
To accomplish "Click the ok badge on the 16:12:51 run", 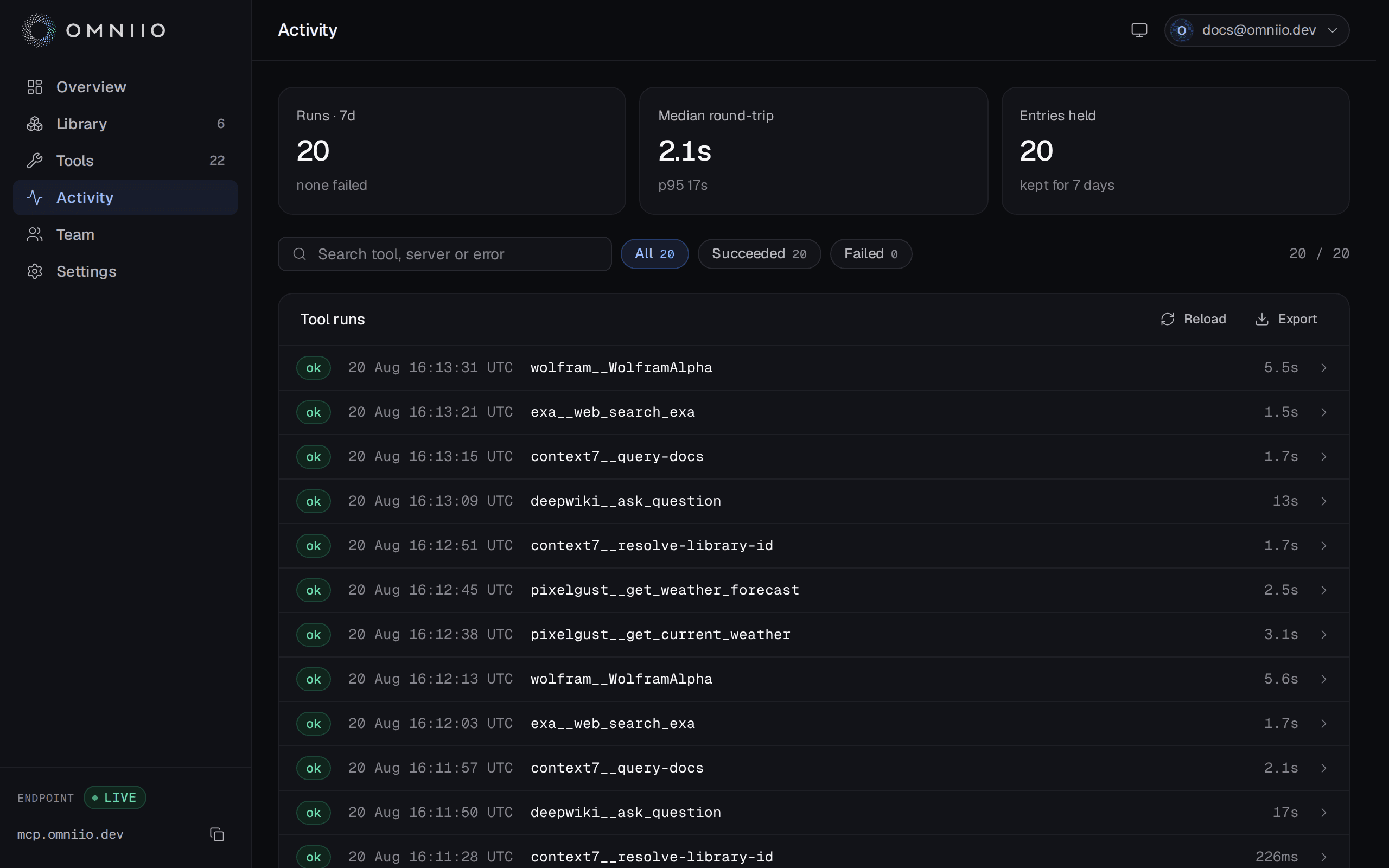I will (x=314, y=546).
